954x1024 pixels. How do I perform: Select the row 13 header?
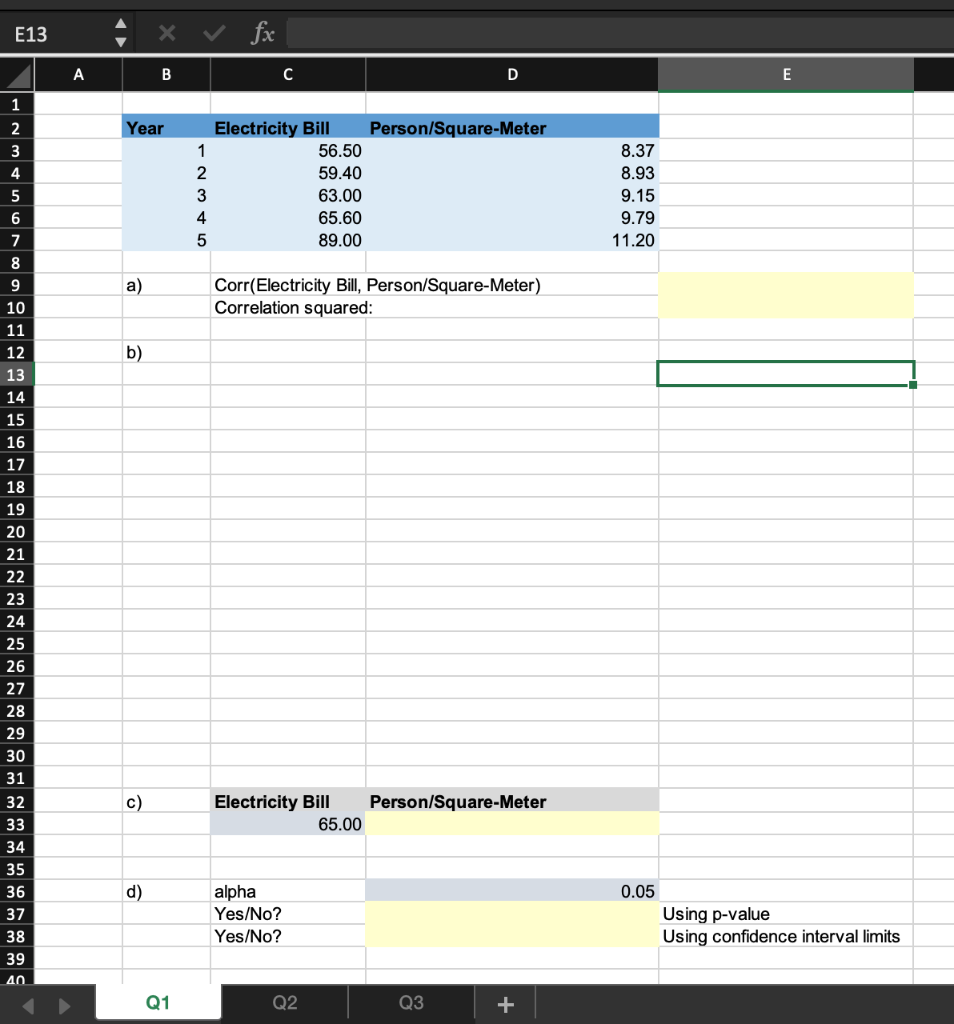point(16,374)
